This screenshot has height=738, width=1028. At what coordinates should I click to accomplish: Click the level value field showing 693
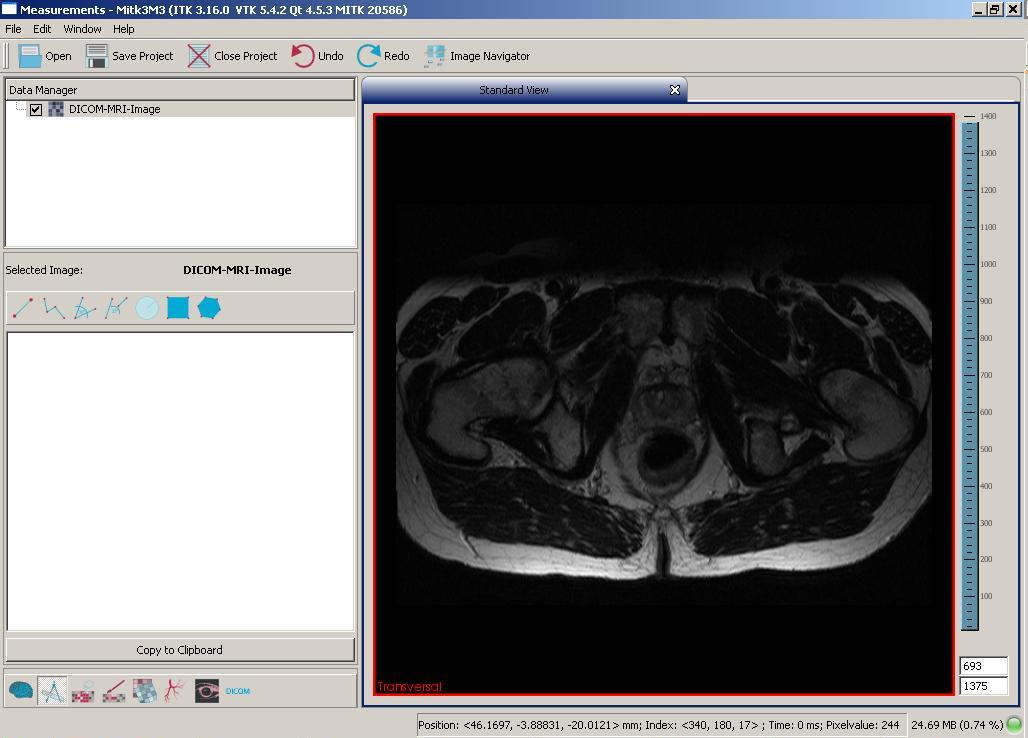(982, 666)
